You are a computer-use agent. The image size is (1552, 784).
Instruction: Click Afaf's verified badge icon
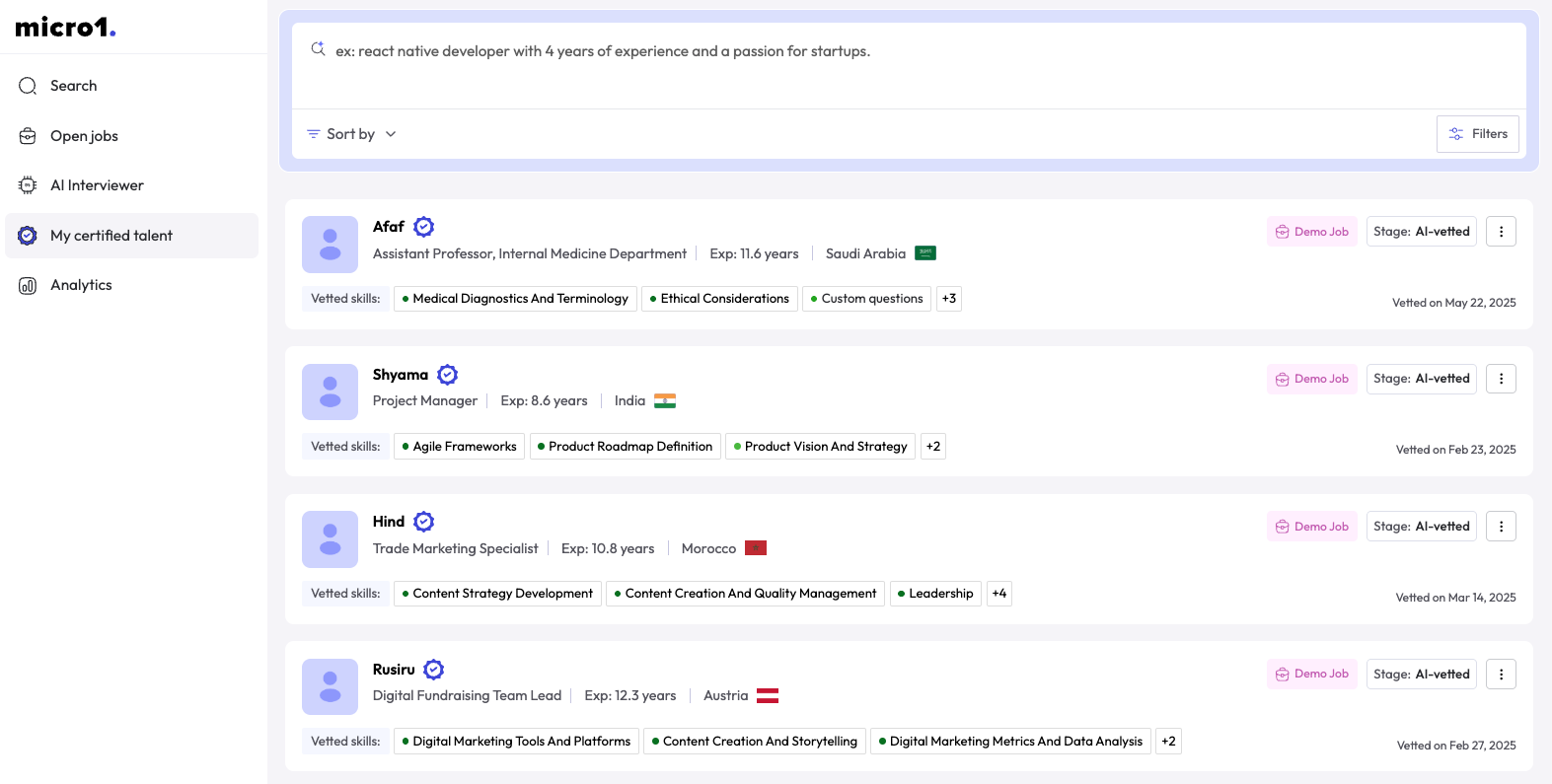424,227
